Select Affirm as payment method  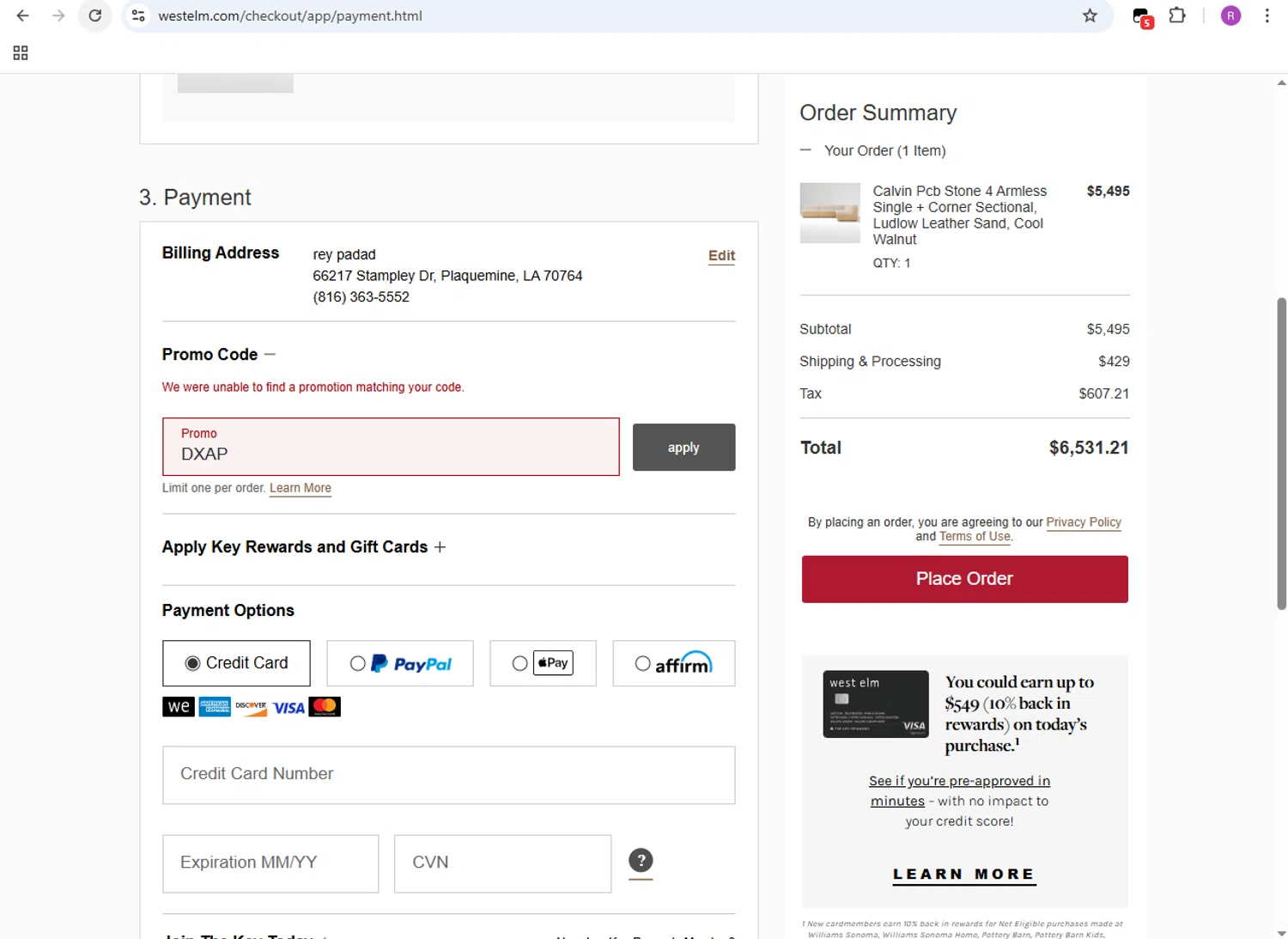point(642,663)
